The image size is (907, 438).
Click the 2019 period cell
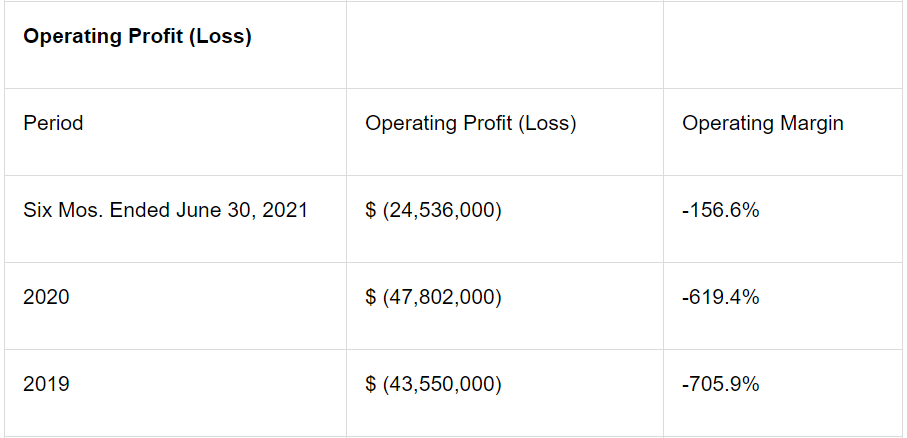coord(46,384)
